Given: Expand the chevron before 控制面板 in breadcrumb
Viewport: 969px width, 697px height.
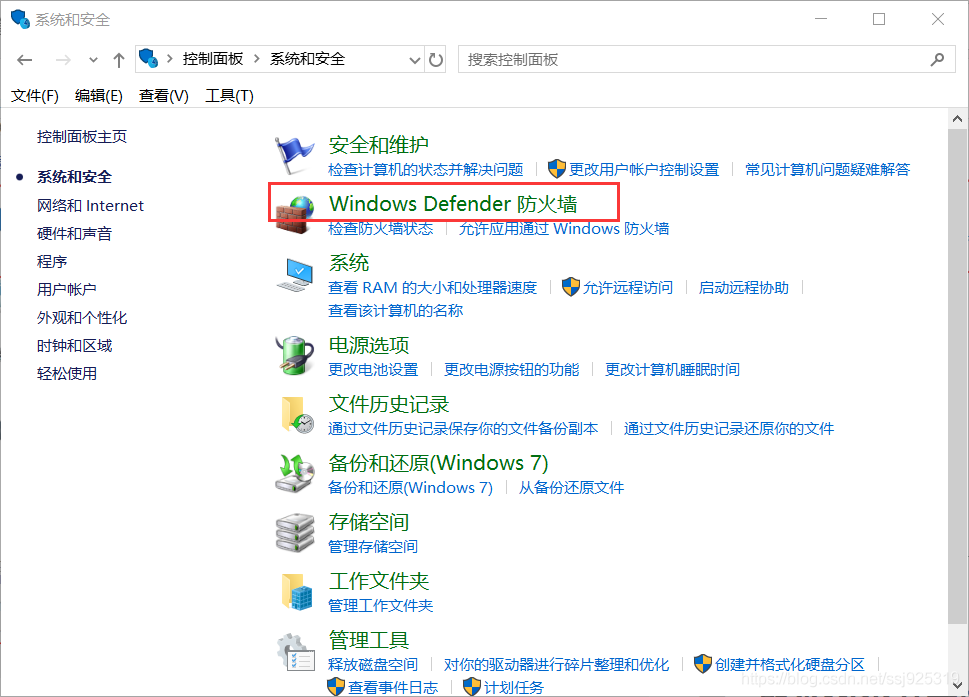Looking at the screenshot, I should coord(169,59).
